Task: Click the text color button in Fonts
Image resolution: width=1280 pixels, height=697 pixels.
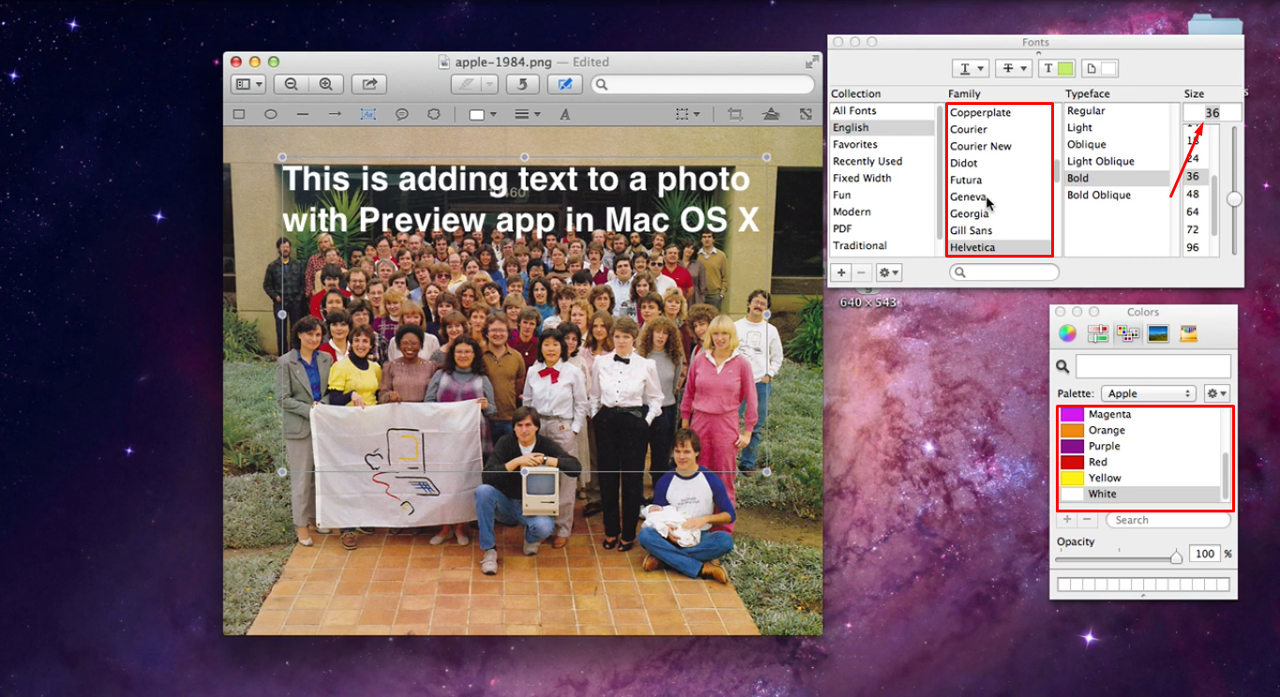Action: pos(1058,68)
